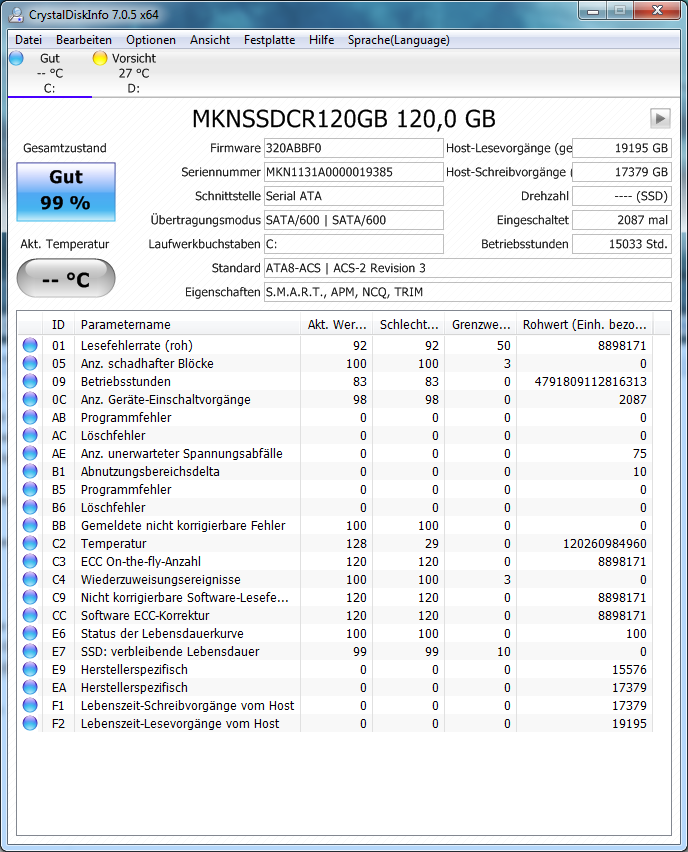Click status orb for unerwarteter Spannungsabfälle row
This screenshot has height=852, width=688.
click(x=30, y=453)
